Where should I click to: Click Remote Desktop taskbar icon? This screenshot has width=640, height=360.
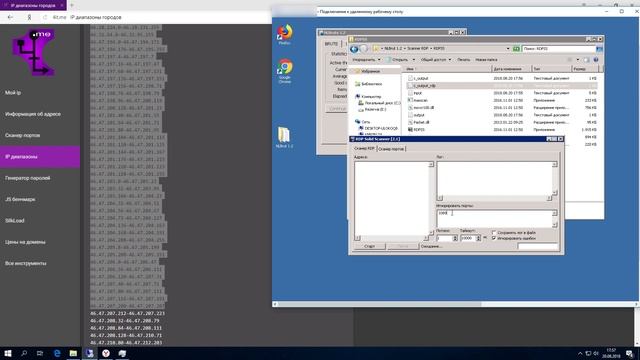(89, 353)
